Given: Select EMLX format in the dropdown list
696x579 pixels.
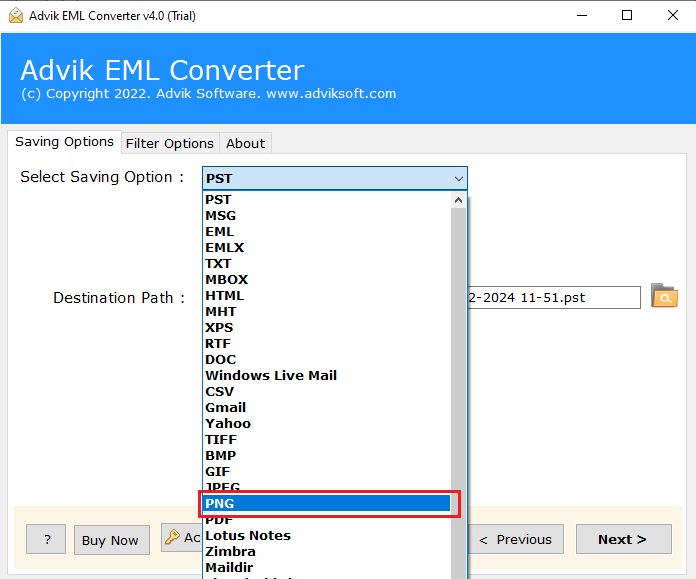Looking at the screenshot, I should (327, 248).
